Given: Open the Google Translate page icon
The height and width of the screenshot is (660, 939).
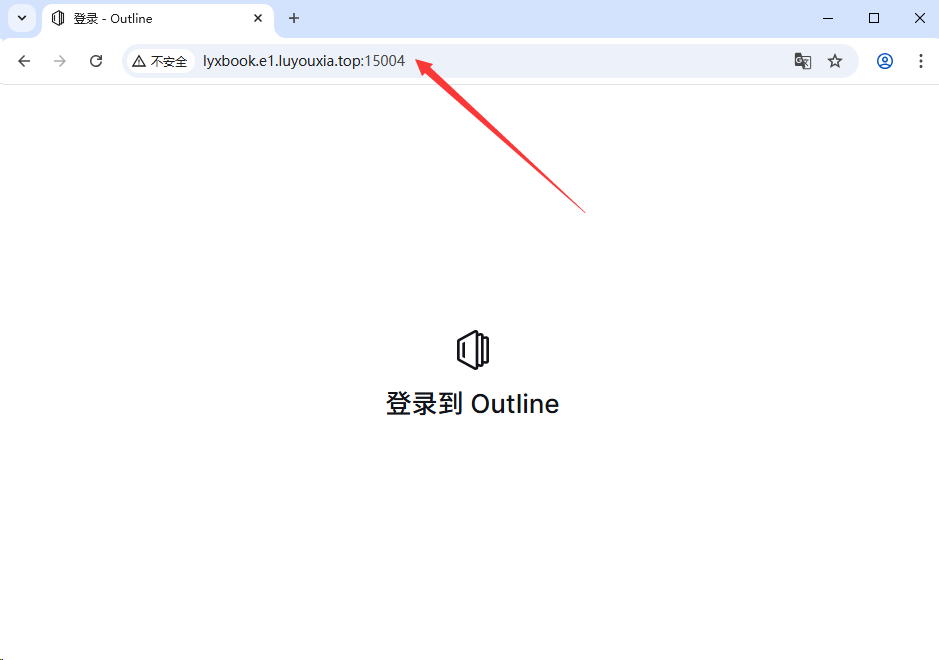Looking at the screenshot, I should [802, 61].
